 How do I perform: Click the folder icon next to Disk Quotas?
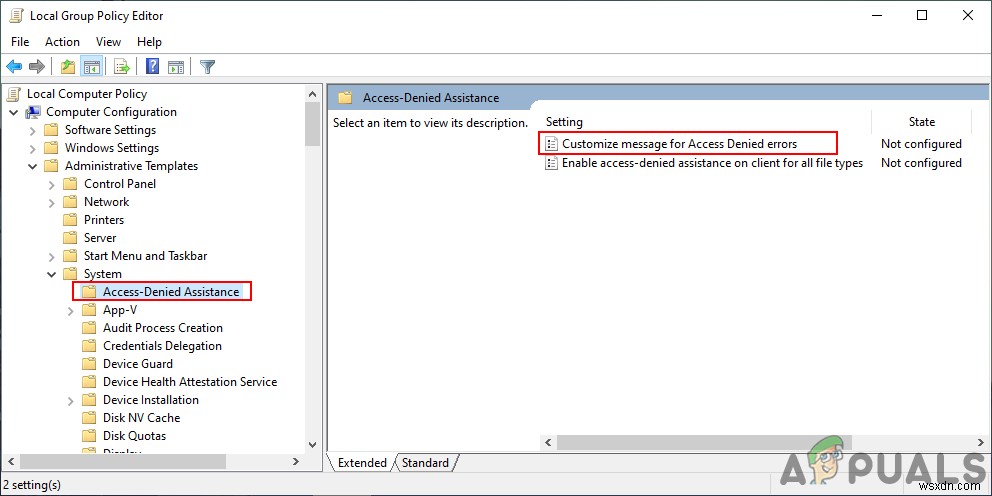(89, 436)
